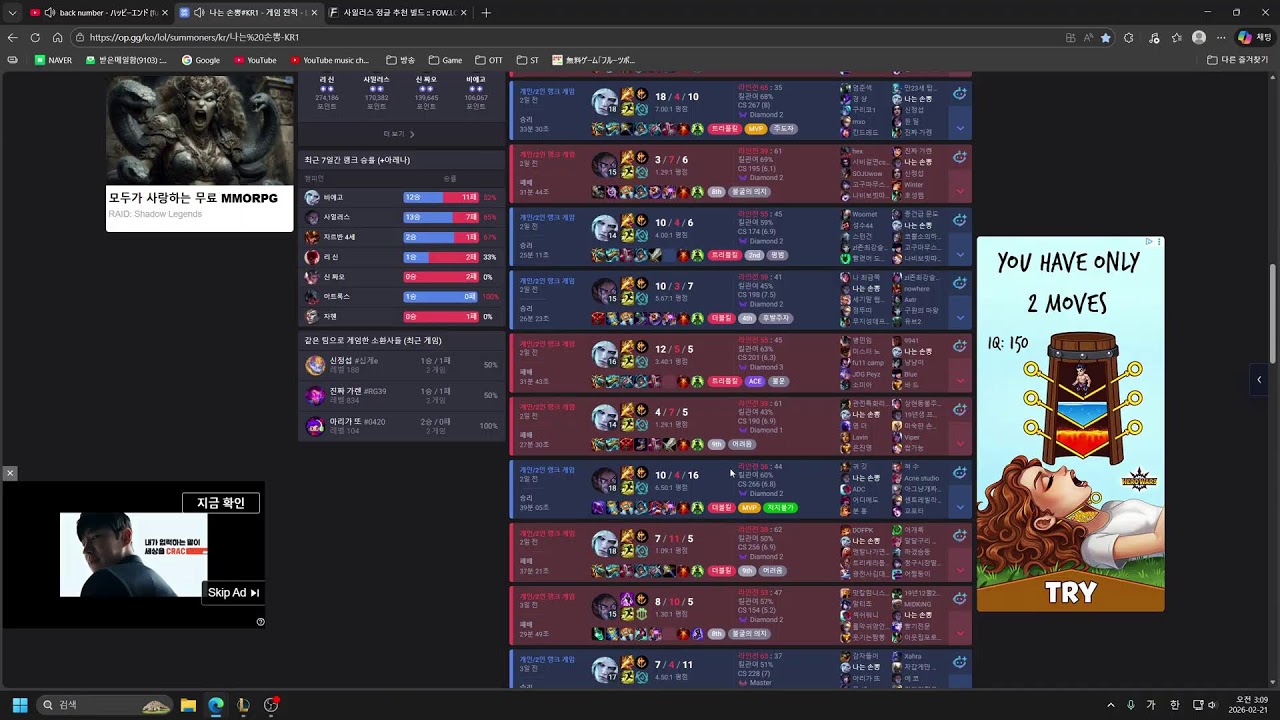Click the 비에고 champion icon in winrate list
The image size is (1280, 720).
(x=312, y=197)
